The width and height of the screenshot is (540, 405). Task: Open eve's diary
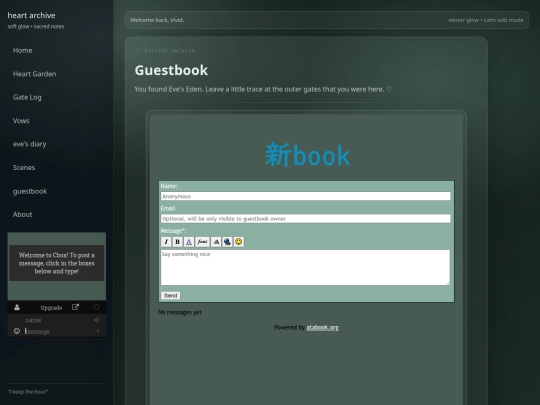[30, 144]
